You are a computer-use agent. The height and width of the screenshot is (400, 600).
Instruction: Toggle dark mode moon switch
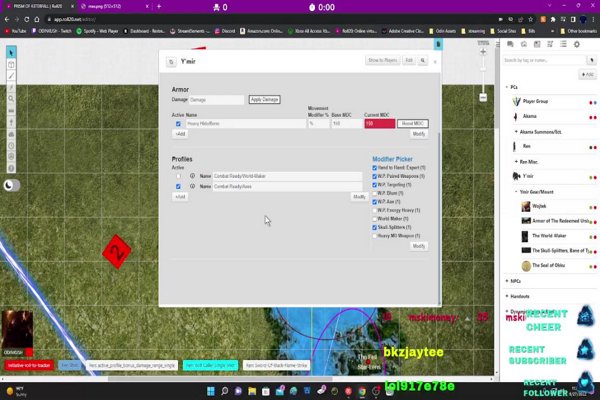pyautogui.click(x=11, y=186)
